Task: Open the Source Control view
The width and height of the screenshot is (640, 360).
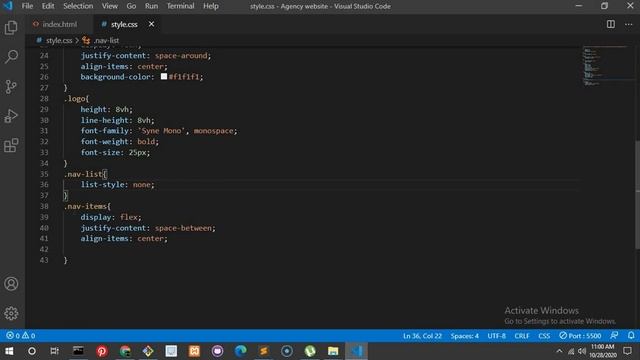Action: [x=11, y=87]
